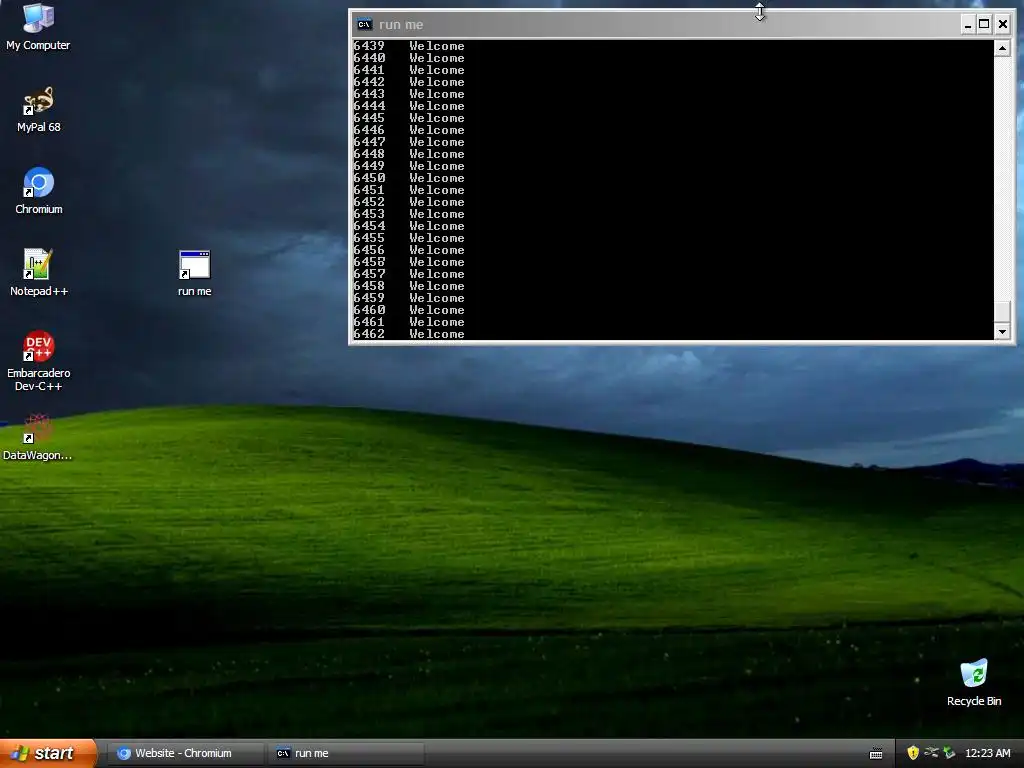1024x768 pixels.
Task: Select the Recycle Bin icon
Action: [x=974, y=683]
